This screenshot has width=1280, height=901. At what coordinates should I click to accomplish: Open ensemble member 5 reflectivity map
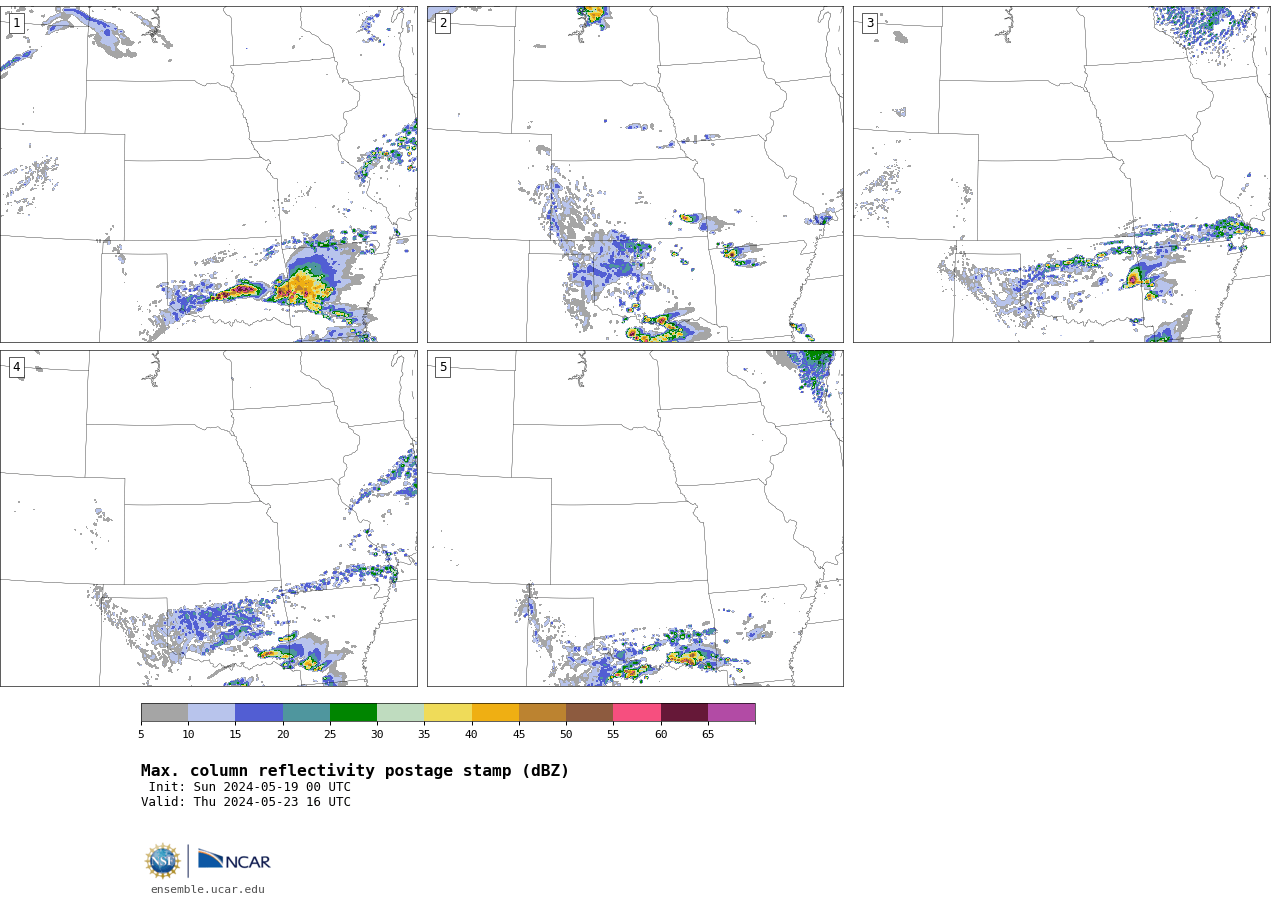click(x=635, y=518)
